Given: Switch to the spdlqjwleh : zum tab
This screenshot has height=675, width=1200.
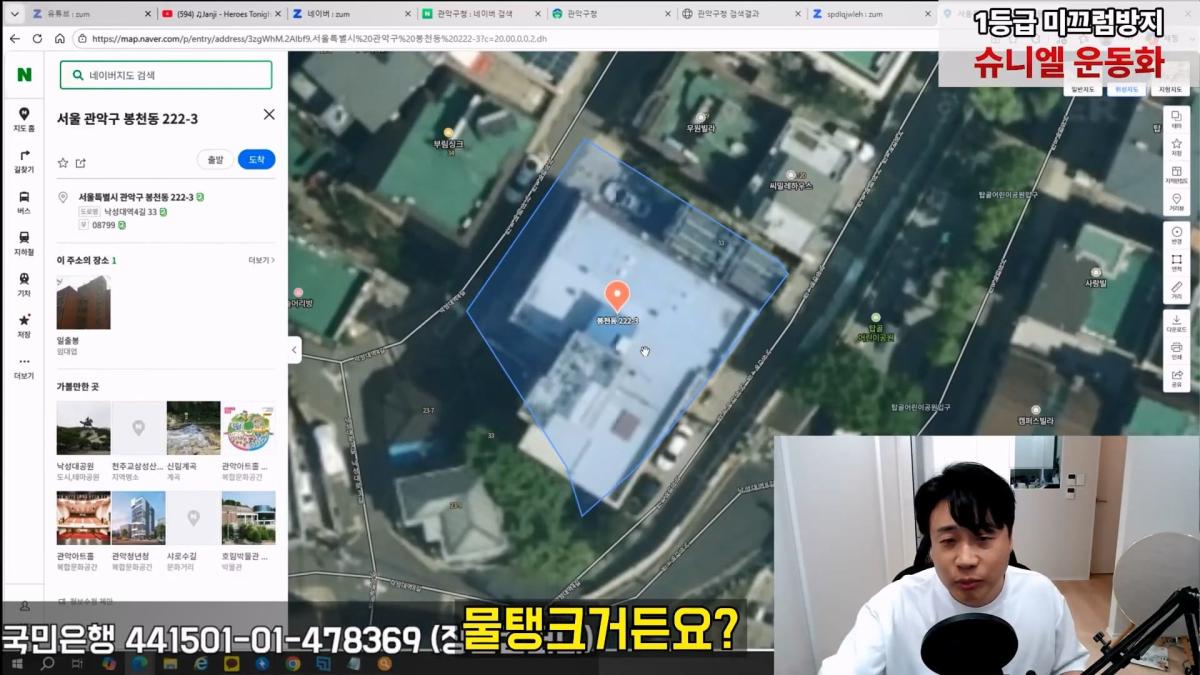Looking at the screenshot, I should [870, 14].
